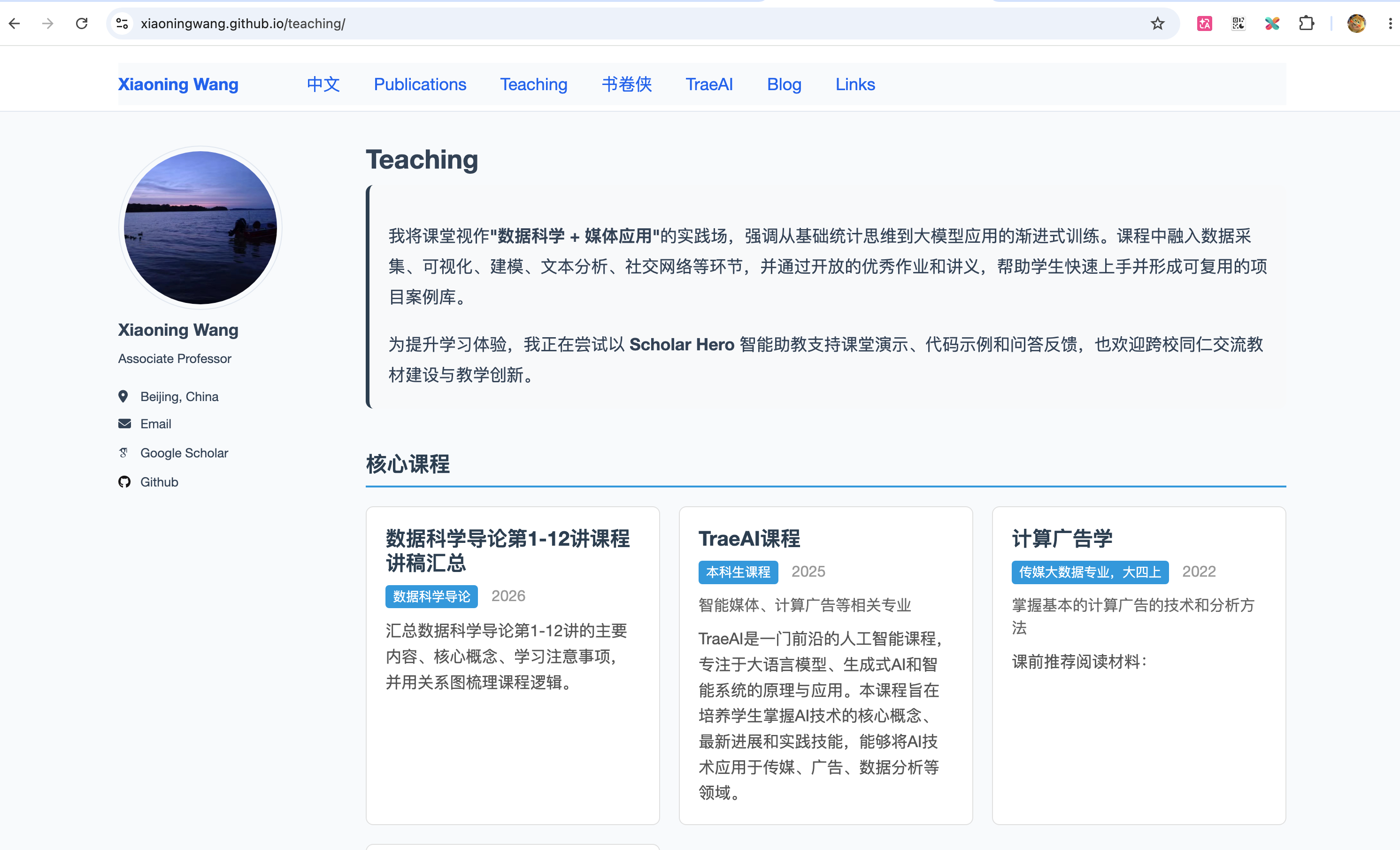Screen dimensions: 1400x850
Task: Open the Google Scholar link
Action: (184, 453)
